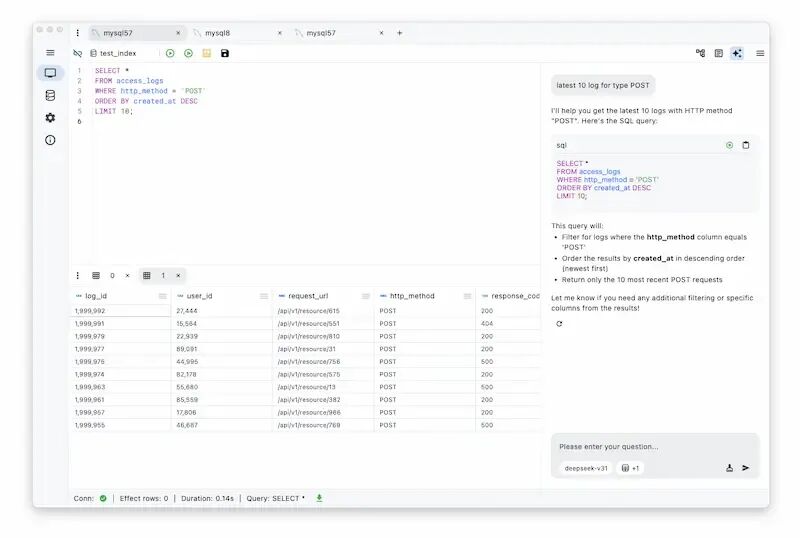Click the question input field

click(655, 447)
